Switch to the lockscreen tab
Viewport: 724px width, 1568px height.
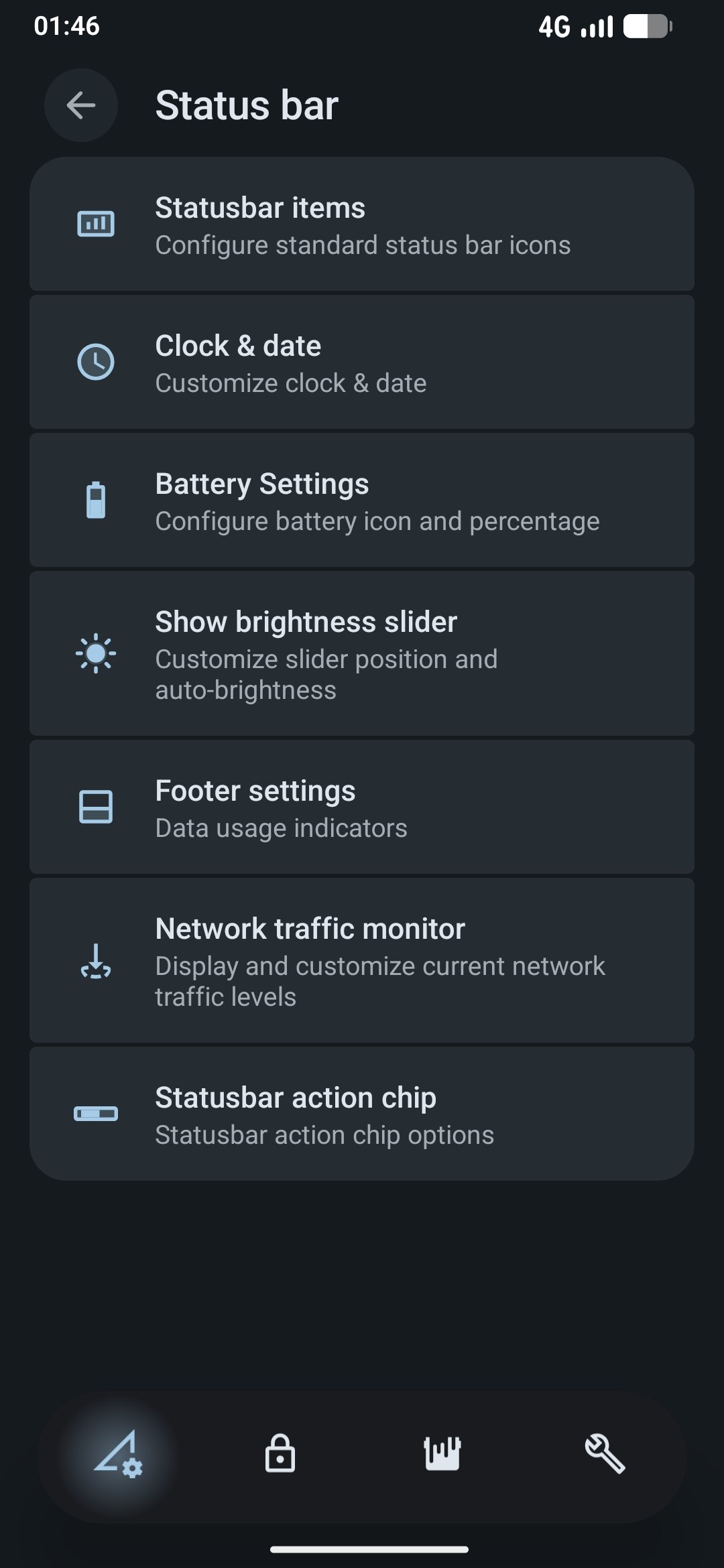pos(280,1453)
